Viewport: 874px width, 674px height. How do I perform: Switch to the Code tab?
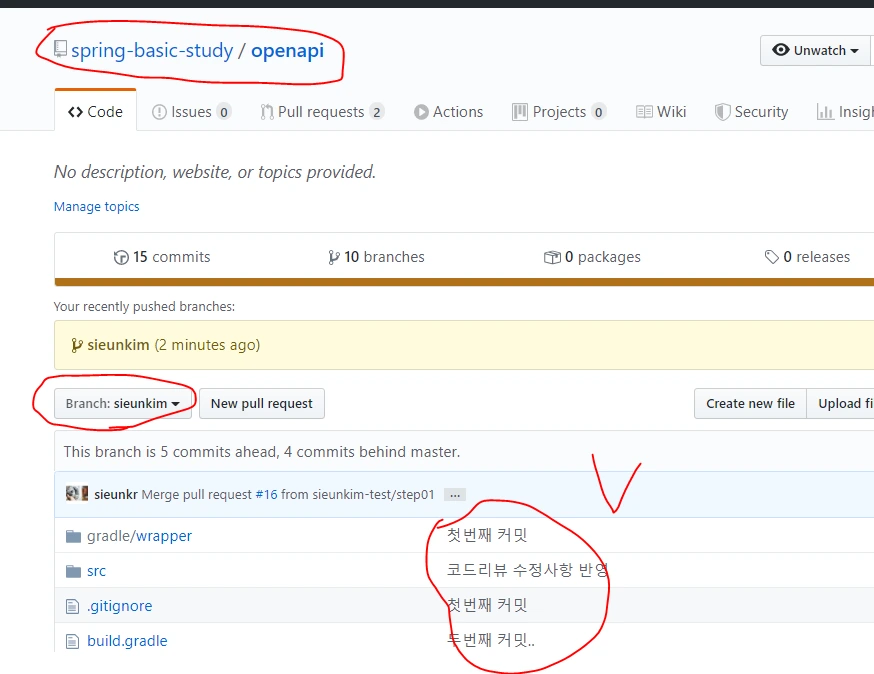95,111
